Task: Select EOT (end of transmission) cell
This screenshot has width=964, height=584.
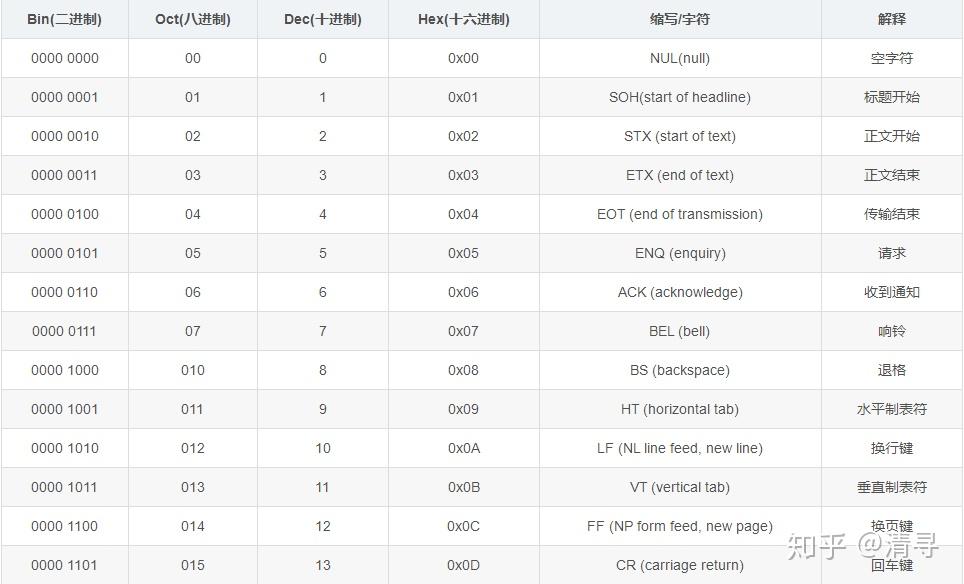Action: (680, 214)
